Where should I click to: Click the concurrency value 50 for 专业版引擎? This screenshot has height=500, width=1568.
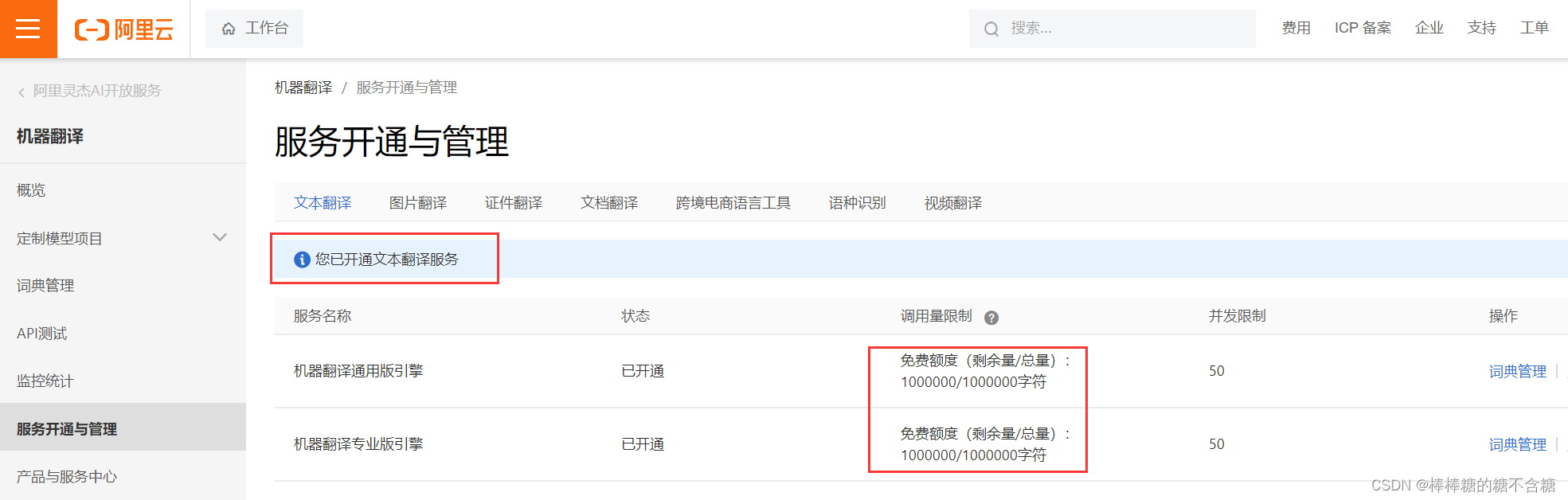point(1217,444)
